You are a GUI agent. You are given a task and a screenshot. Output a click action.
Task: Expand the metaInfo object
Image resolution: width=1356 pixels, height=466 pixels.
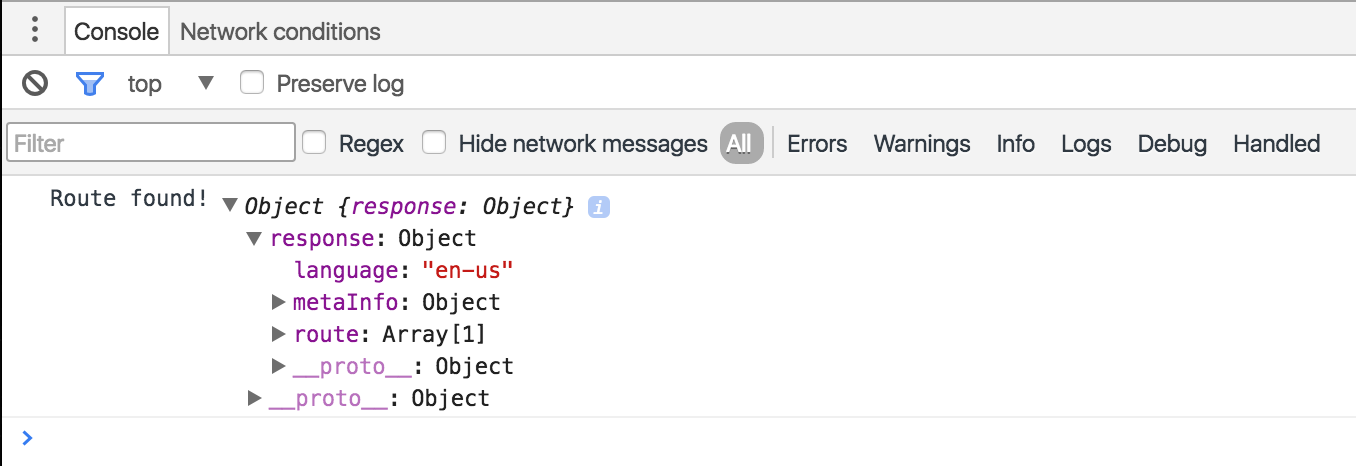(x=279, y=302)
